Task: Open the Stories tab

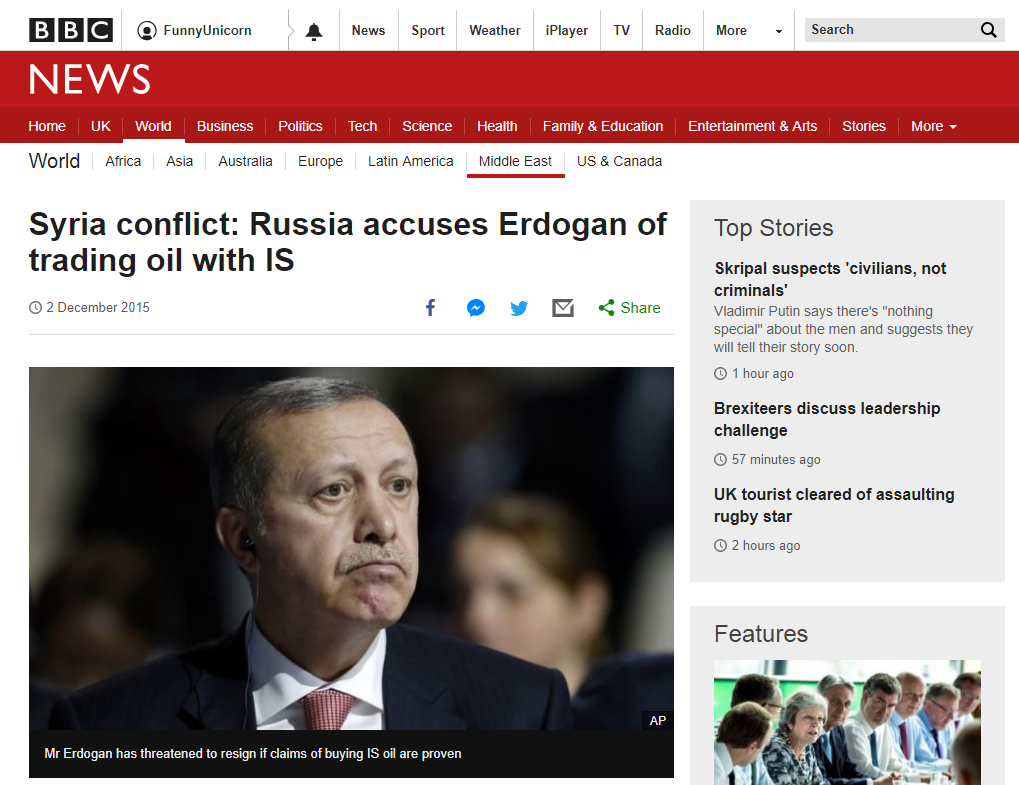Action: click(x=864, y=126)
